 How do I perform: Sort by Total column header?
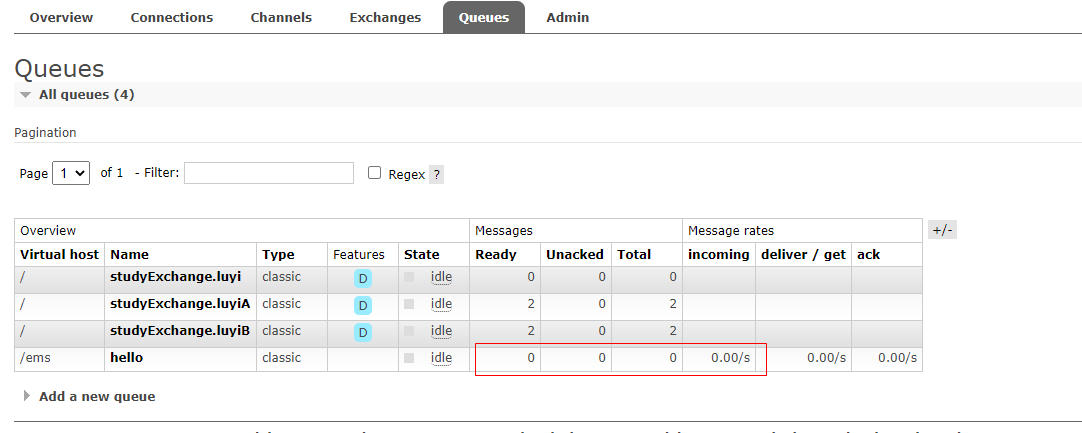tap(634, 254)
